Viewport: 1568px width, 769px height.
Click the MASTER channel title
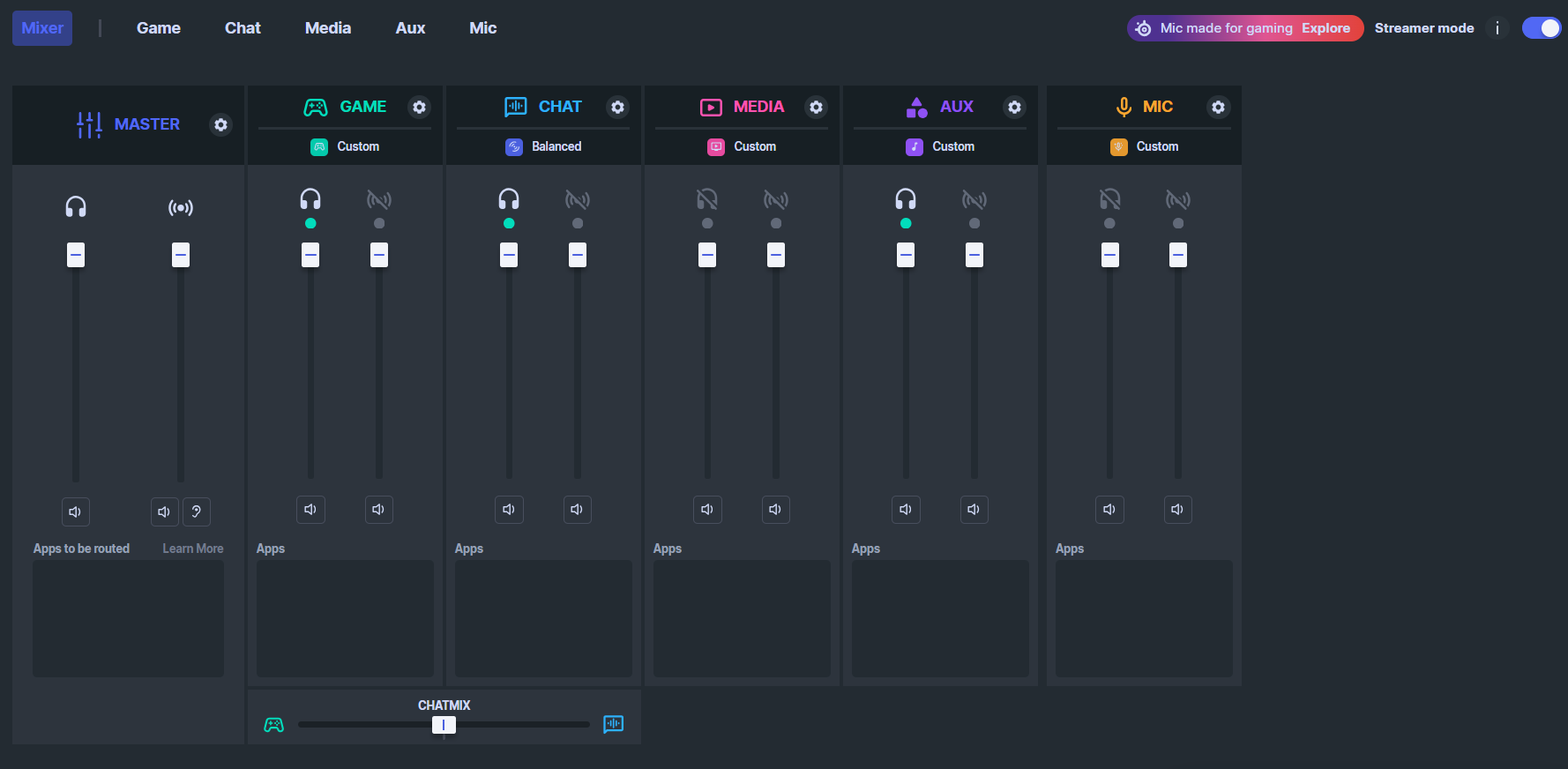(147, 124)
